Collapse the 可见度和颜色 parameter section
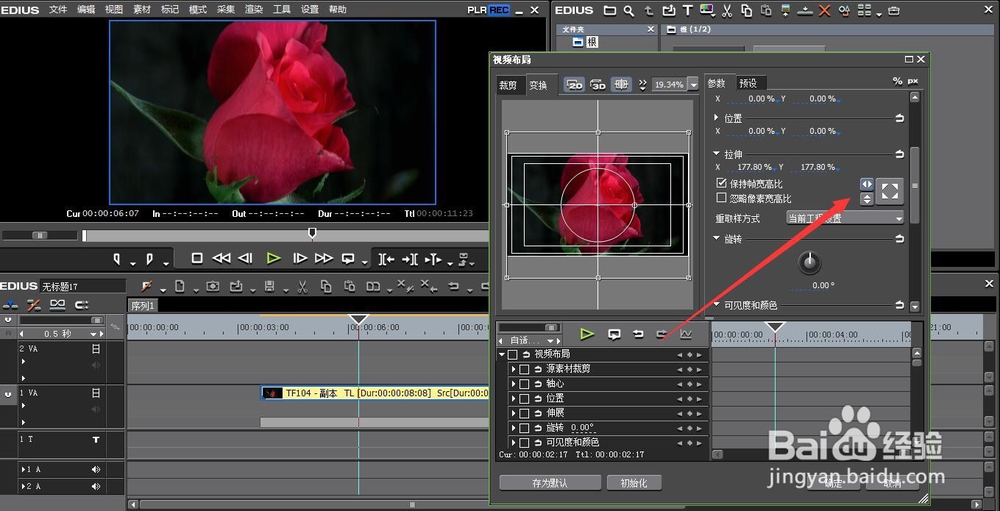1000x511 pixels. tap(716, 305)
